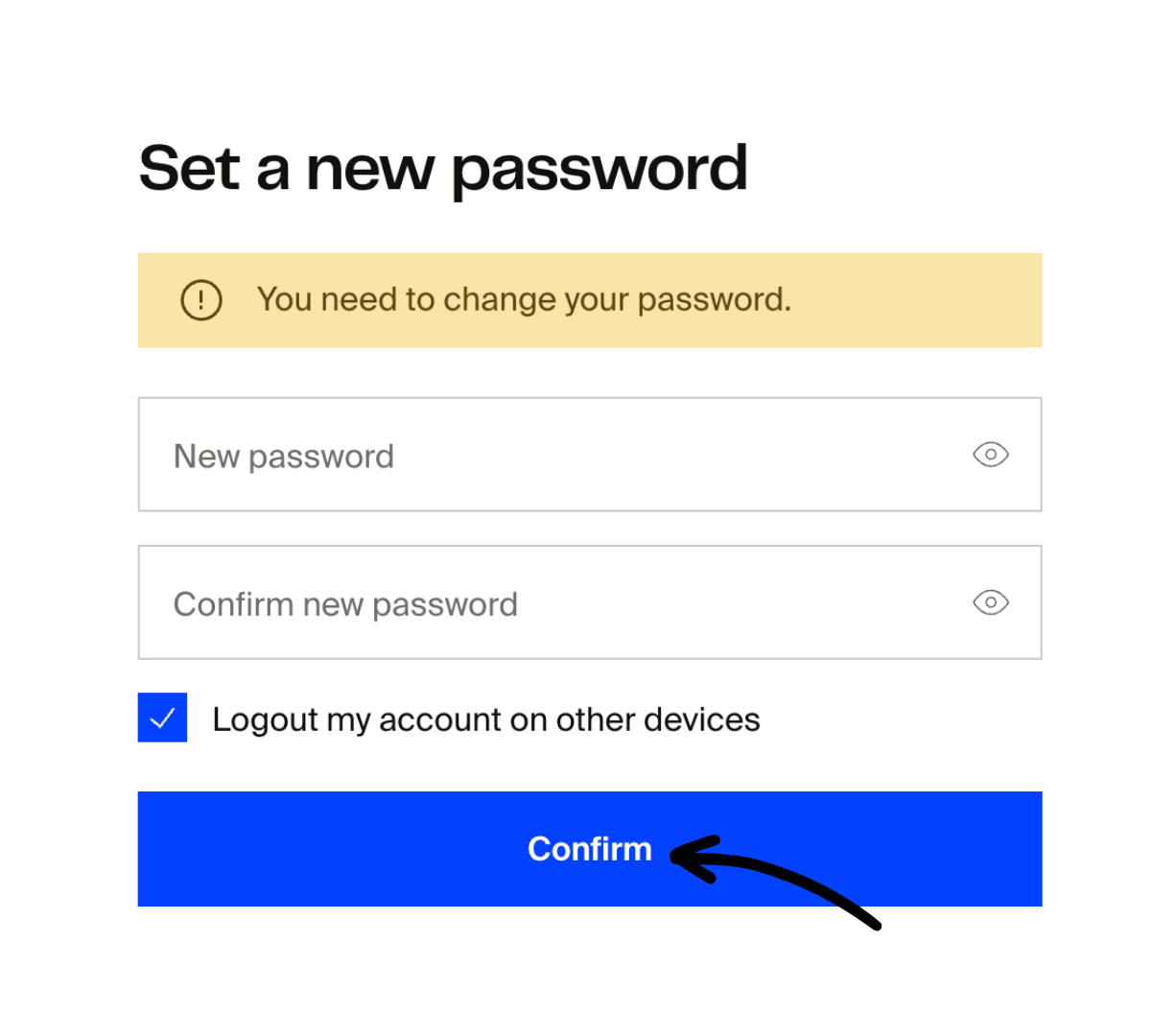Click the yellow warning banner message

tap(590, 299)
